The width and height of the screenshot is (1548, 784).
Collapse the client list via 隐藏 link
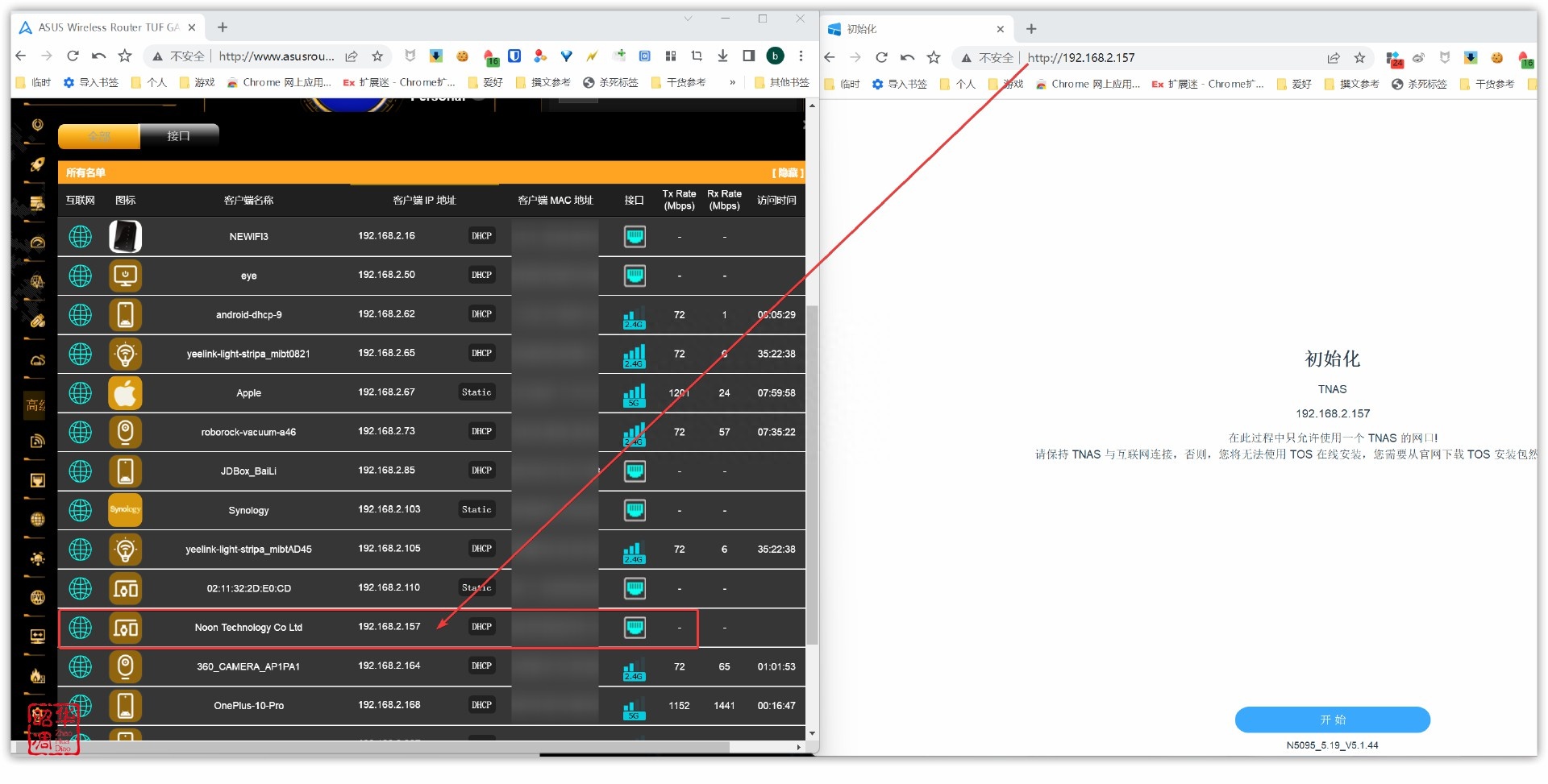pos(787,172)
